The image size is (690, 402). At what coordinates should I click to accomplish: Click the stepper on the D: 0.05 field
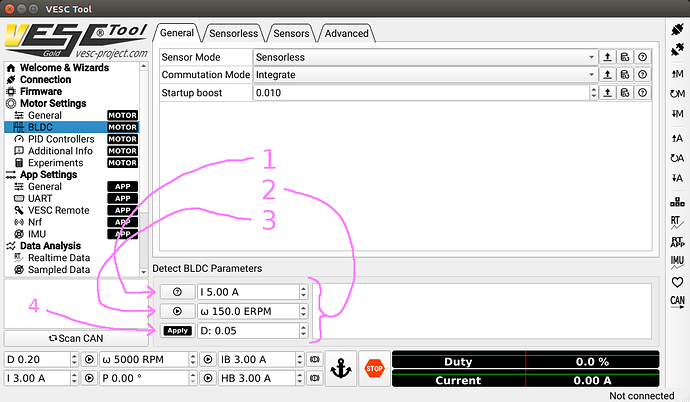[x=303, y=331]
